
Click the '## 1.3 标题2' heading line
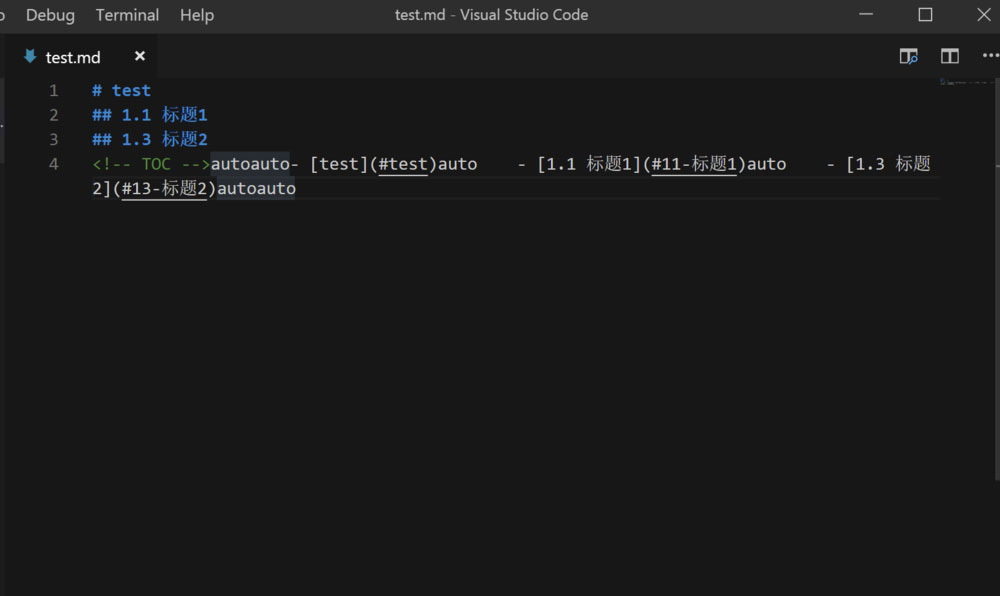[x=148, y=139]
